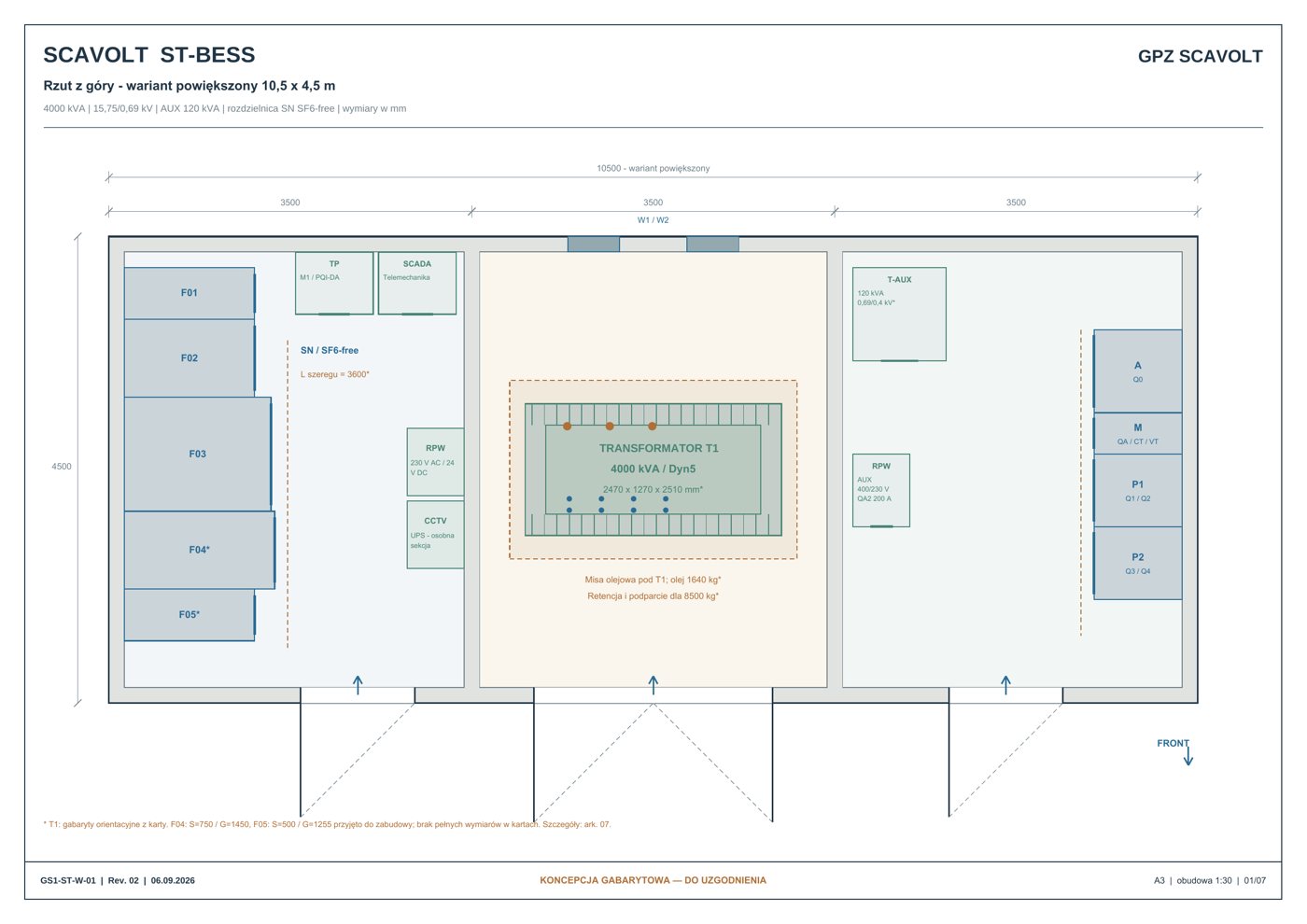Click the spec line starting "4000 kVA | 15,75/0,69 kV"
The image size is (1307, 924).
pos(225,108)
